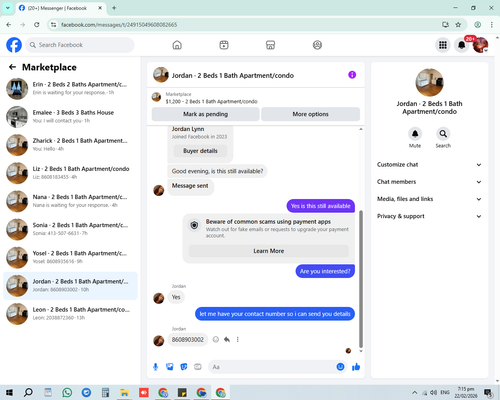The image size is (500, 400).
Task: React to the 8608903002 message
Action: pyautogui.click(x=216, y=340)
